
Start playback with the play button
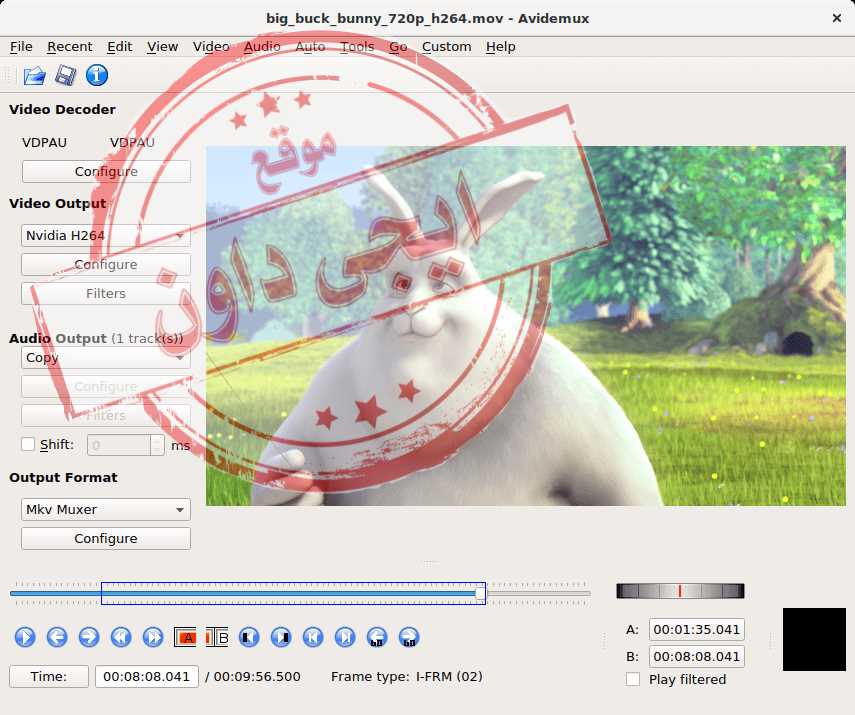tap(25, 637)
